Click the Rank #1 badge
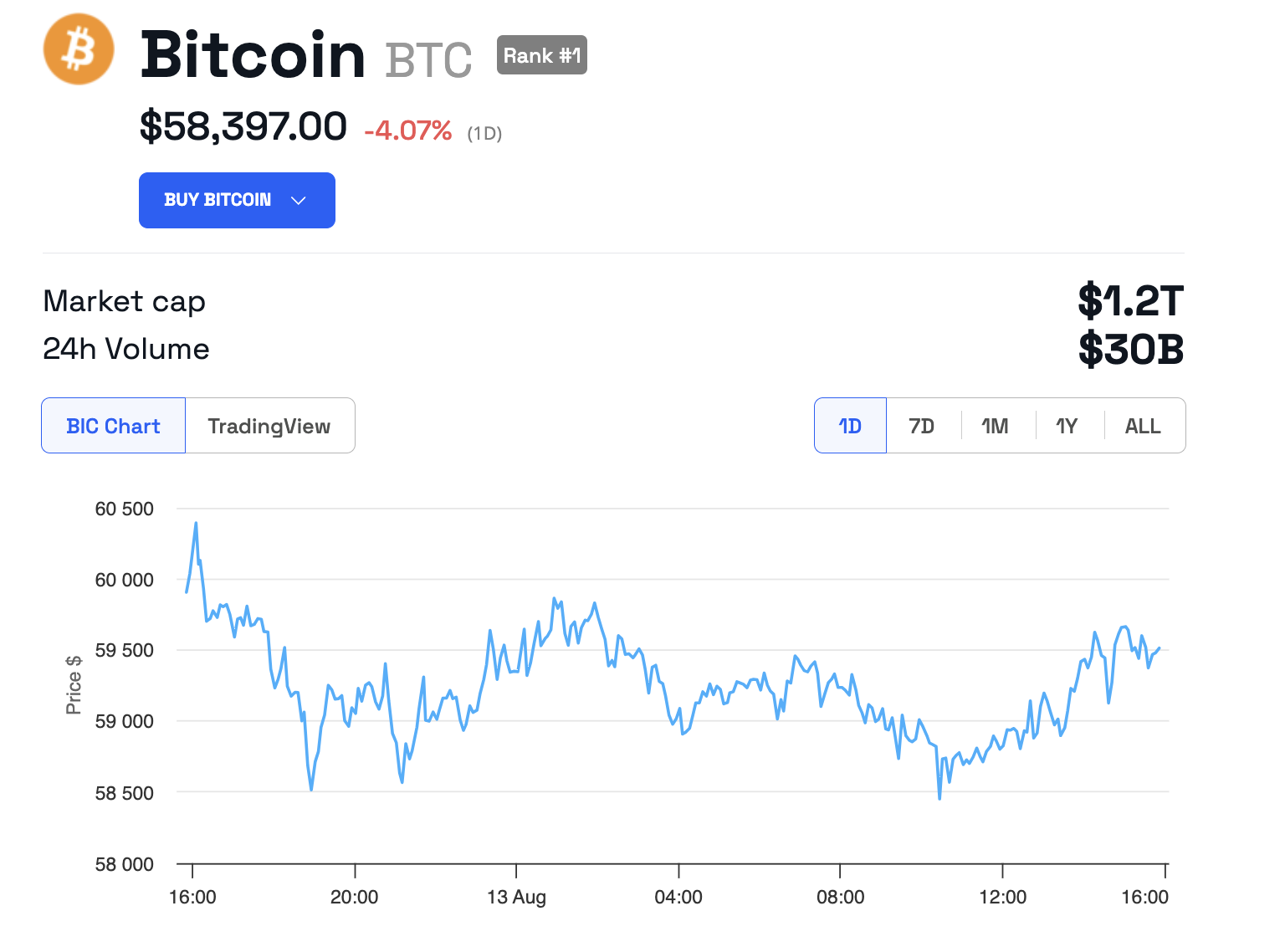 pyautogui.click(x=541, y=55)
